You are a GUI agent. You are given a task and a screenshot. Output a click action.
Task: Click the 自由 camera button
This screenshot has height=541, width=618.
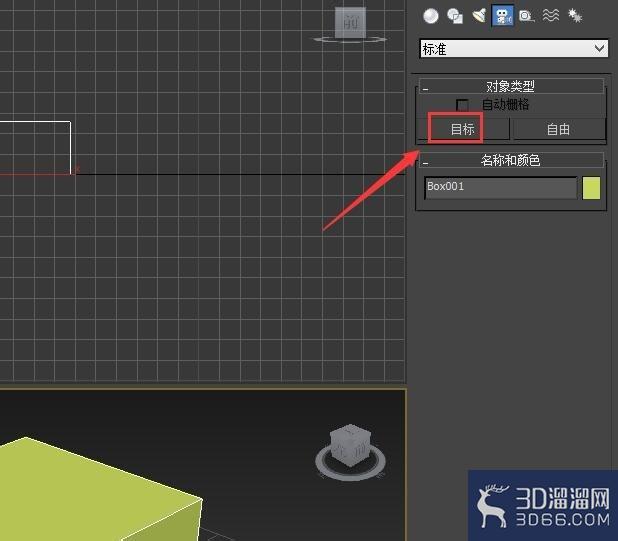coord(558,129)
